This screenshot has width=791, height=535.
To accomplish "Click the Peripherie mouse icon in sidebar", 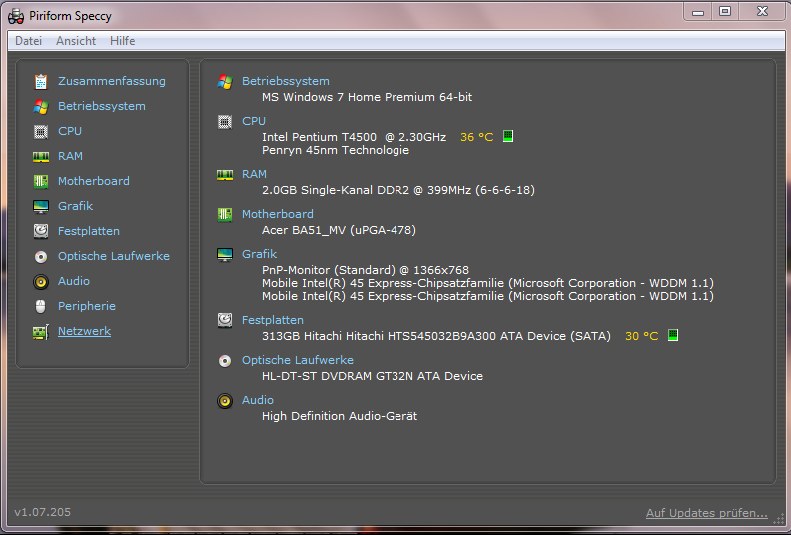I will pyautogui.click(x=41, y=306).
